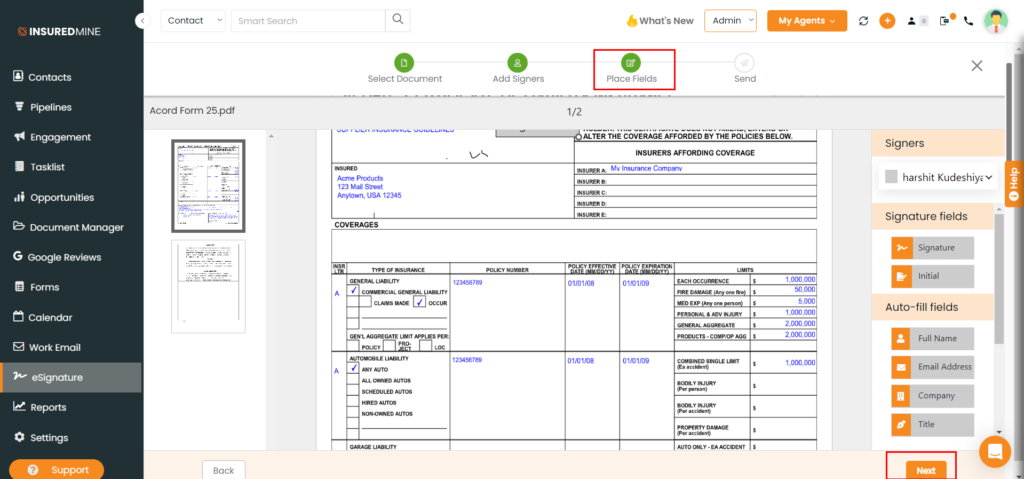The width and height of the screenshot is (1024, 479).
Task: Click the phone call icon
Action: pyautogui.click(x=968, y=21)
